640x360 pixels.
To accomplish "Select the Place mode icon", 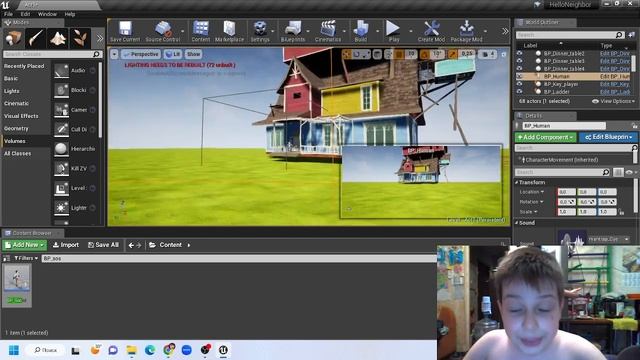I will (x=13, y=38).
